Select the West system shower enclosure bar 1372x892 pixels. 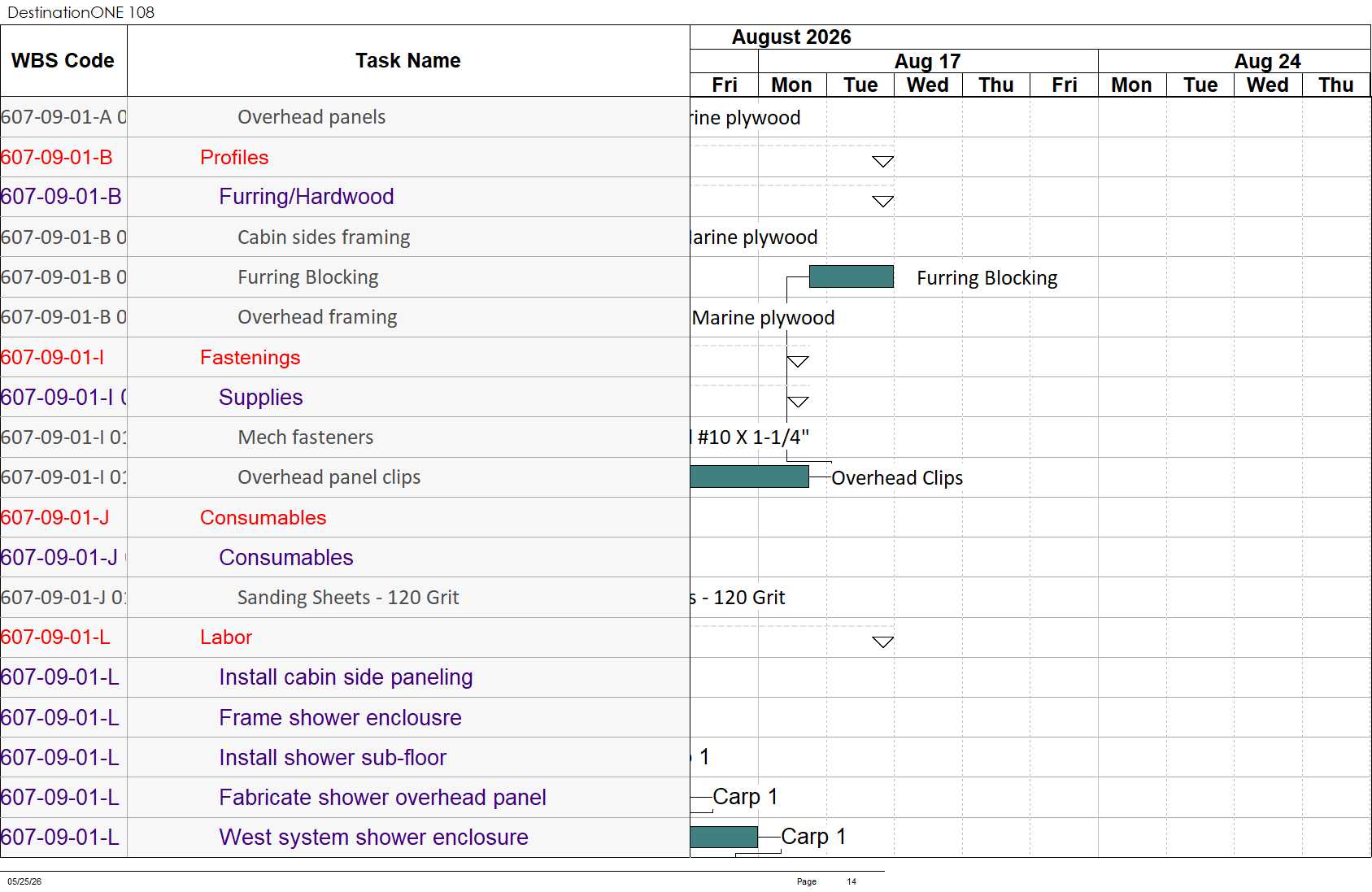pos(724,837)
